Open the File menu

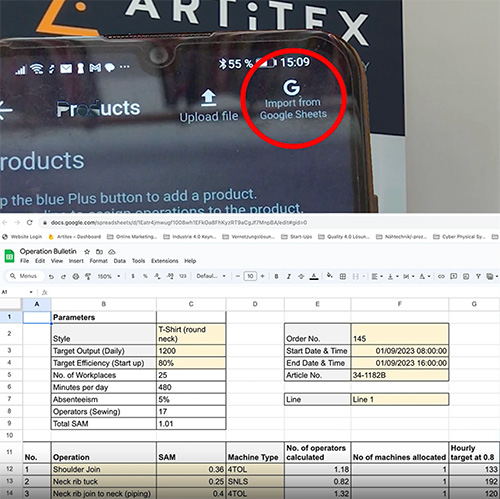pyautogui.click(x=24, y=261)
